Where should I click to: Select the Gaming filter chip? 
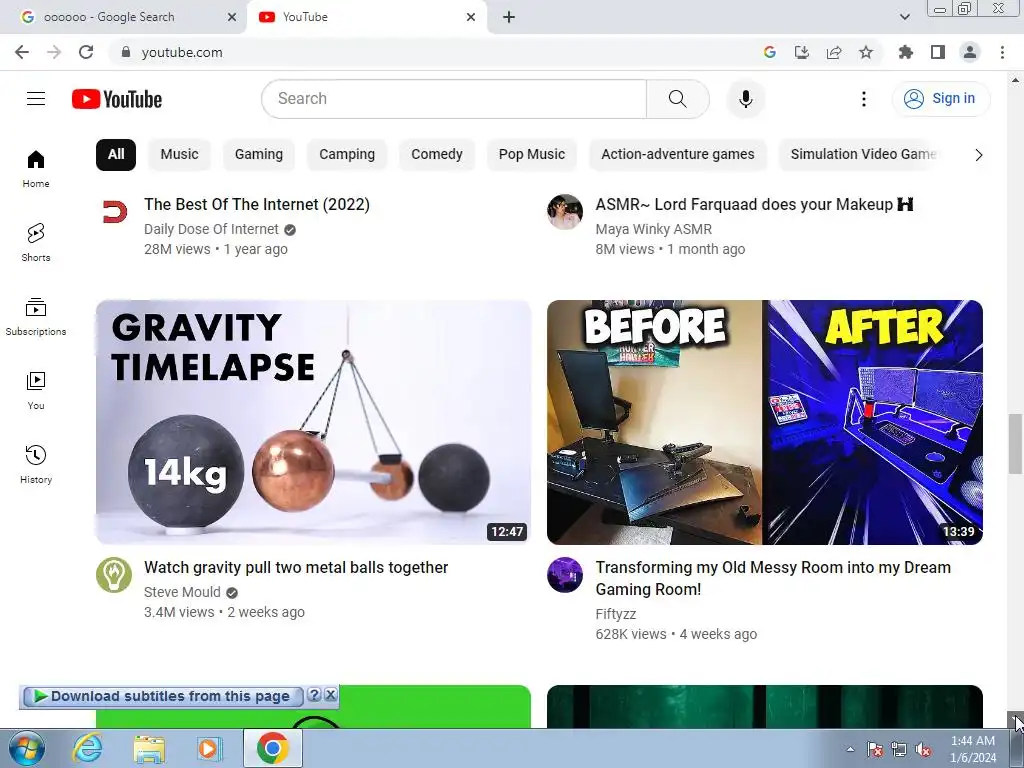click(259, 155)
